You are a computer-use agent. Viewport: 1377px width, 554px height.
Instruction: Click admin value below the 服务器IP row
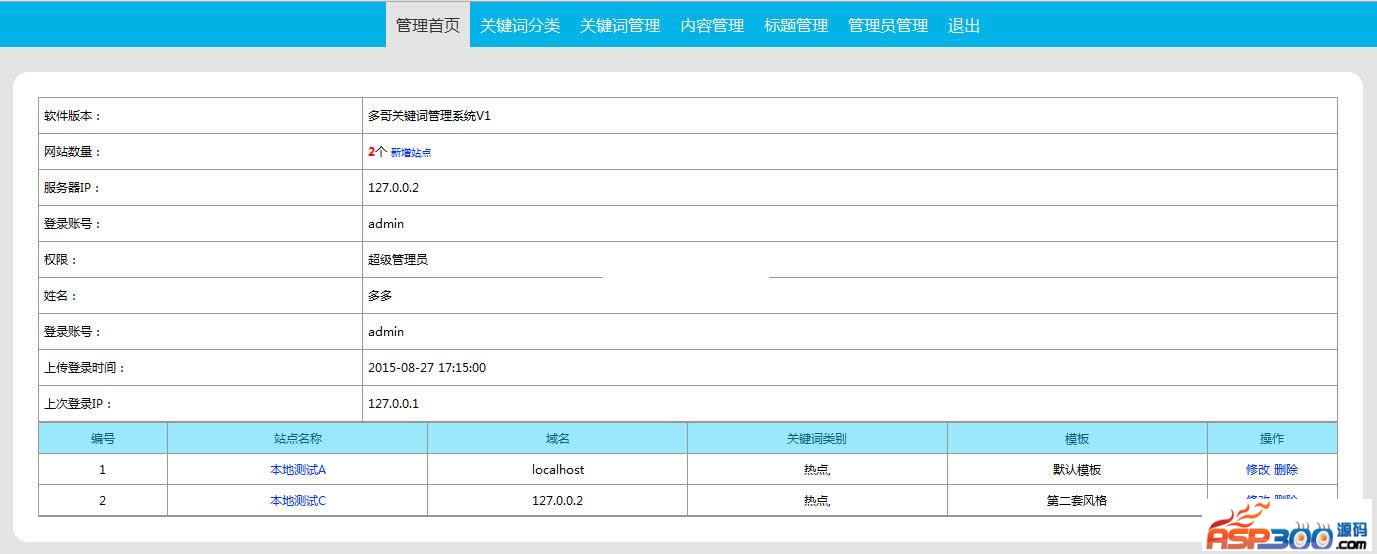(386, 224)
